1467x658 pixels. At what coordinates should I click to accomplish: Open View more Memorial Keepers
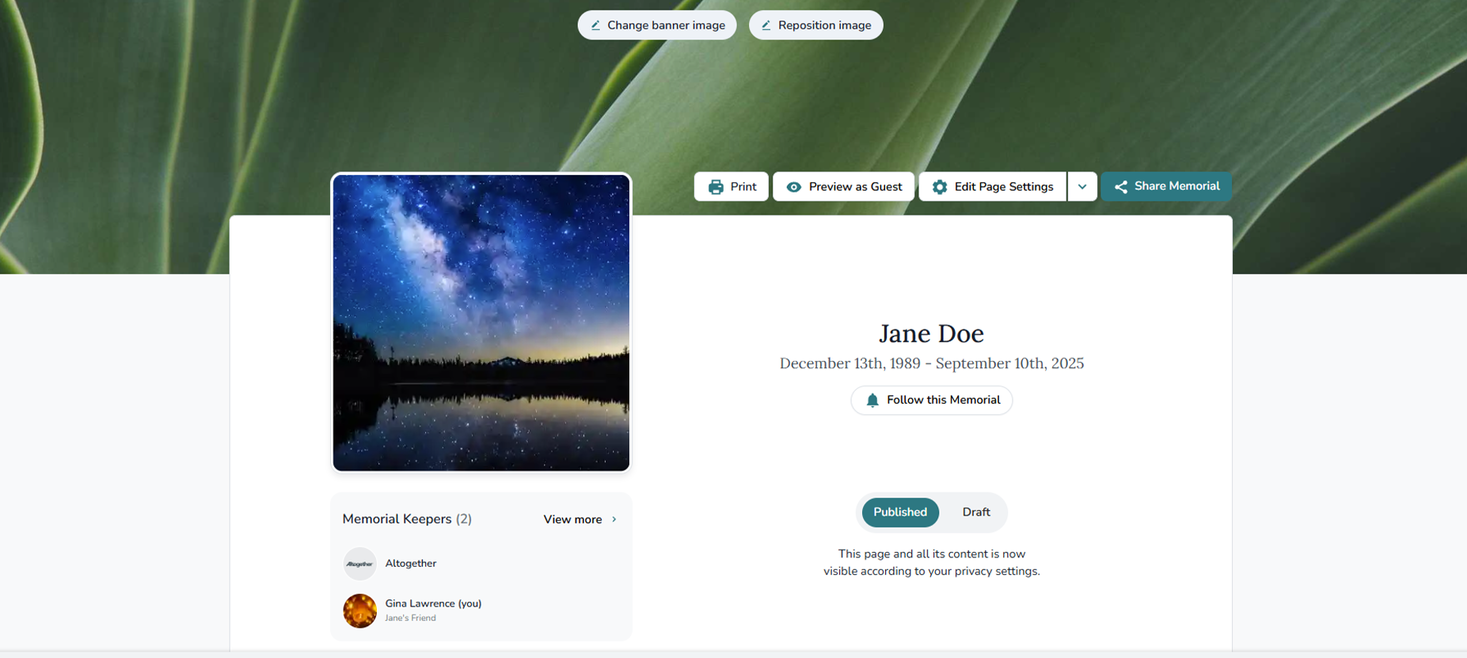click(x=580, y=520)
